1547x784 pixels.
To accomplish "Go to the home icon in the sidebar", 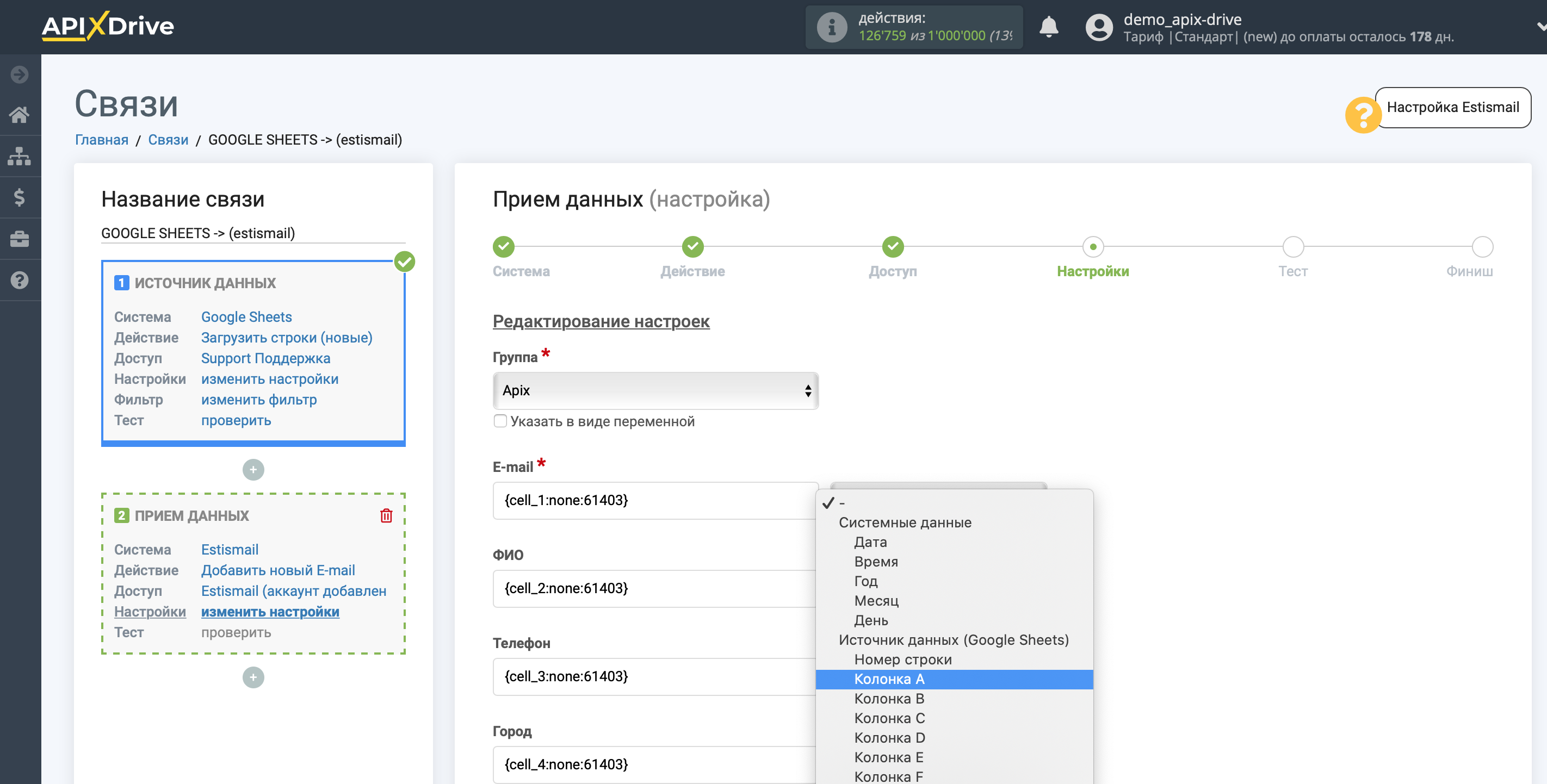I will [x=20, y=115].
